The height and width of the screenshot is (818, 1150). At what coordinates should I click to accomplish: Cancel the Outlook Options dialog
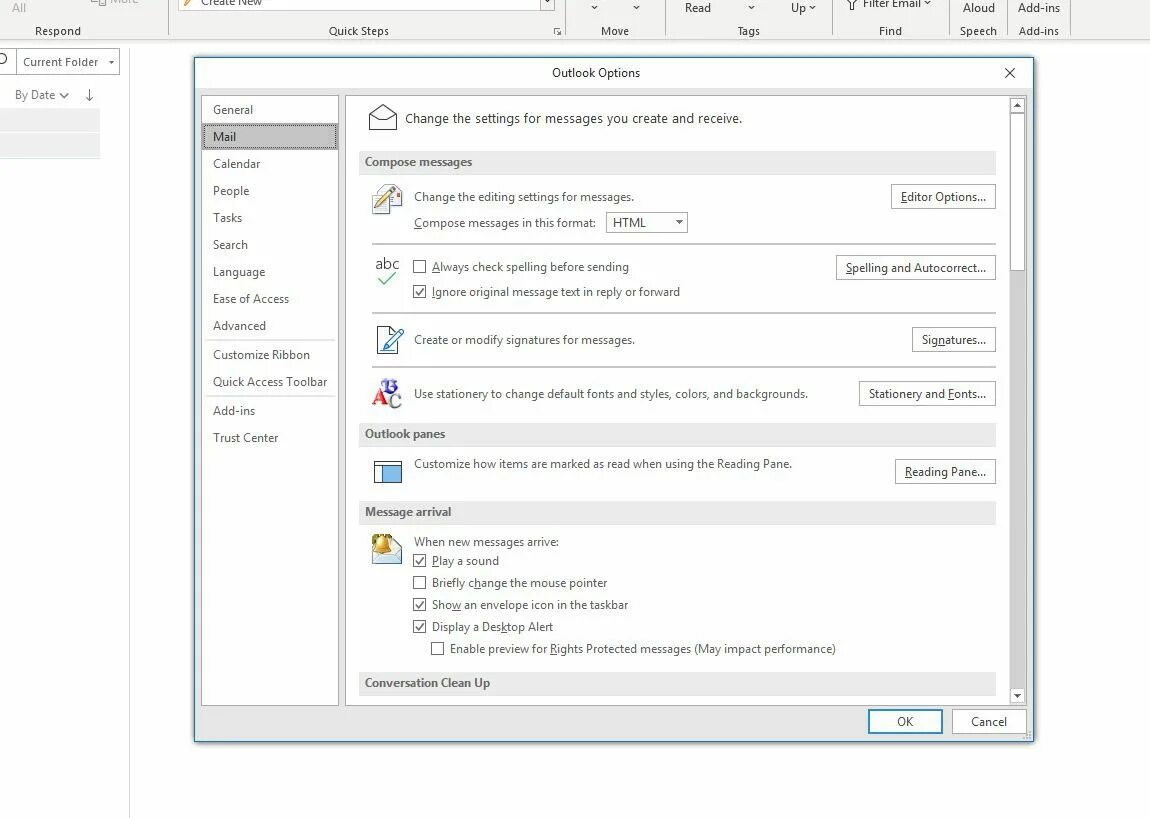(x=989, y=722)
